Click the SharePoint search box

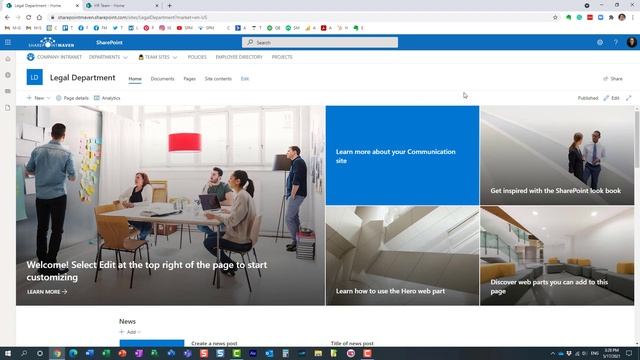320,42
